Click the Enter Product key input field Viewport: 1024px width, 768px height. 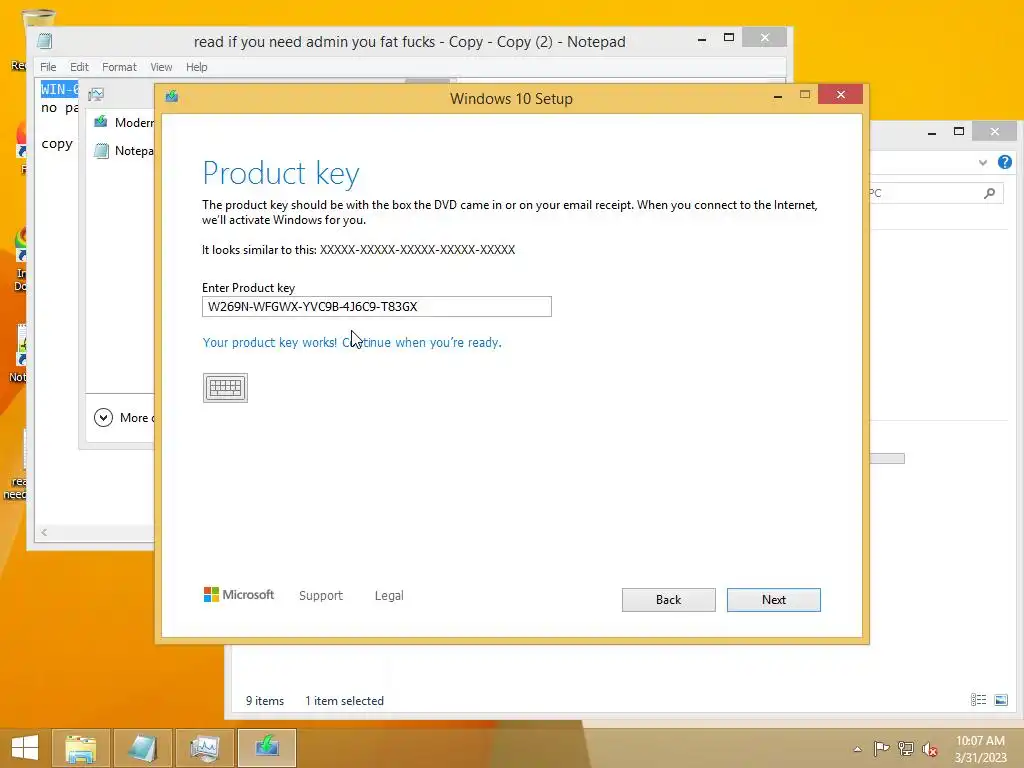[x=377, y=306]
